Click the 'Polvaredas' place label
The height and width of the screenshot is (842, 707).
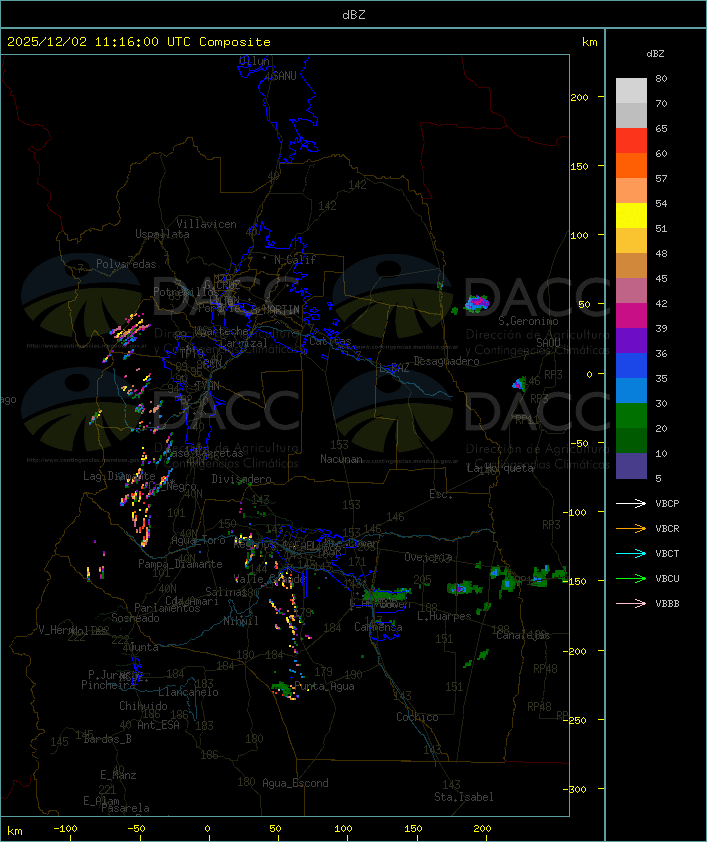(126, 264)
